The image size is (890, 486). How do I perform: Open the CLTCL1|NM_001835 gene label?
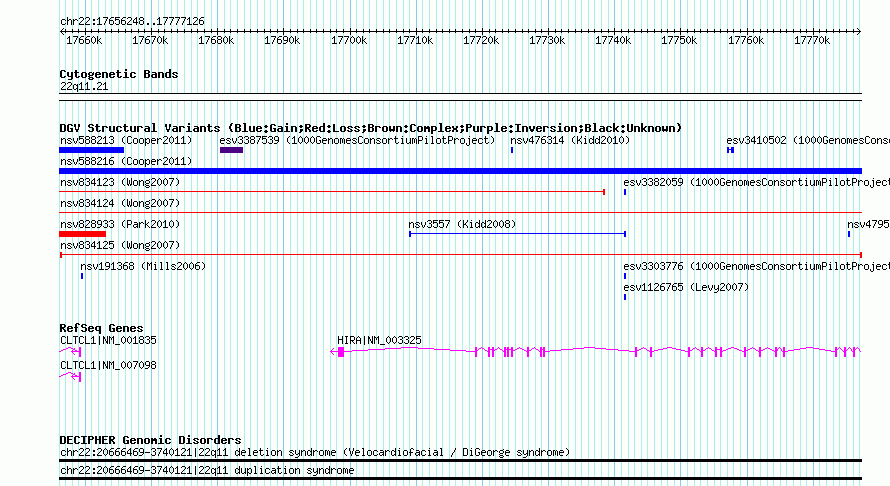pyautogui.click(x=108, y=340)
